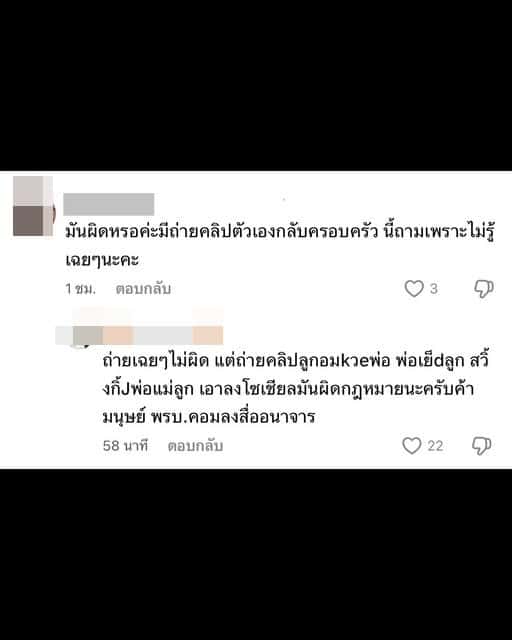Image resolution: width=512 pixels, height=640 pixels.
Task: Select the reply line starting ถ่ายเฉยๆไม่ผิด
Action: [x=295, y=360]
